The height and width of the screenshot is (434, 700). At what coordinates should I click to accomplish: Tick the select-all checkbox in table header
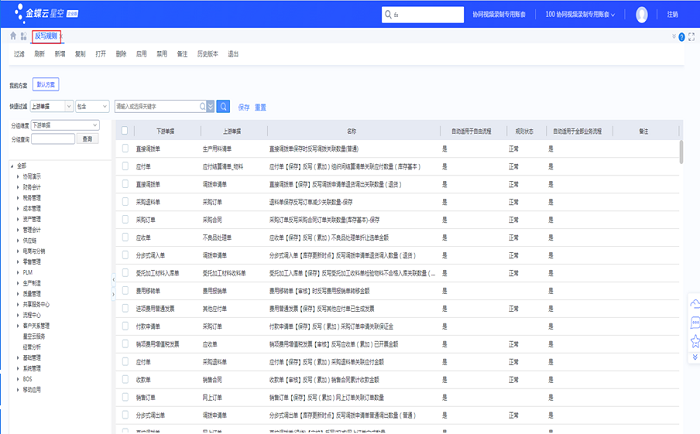(125, 131)
